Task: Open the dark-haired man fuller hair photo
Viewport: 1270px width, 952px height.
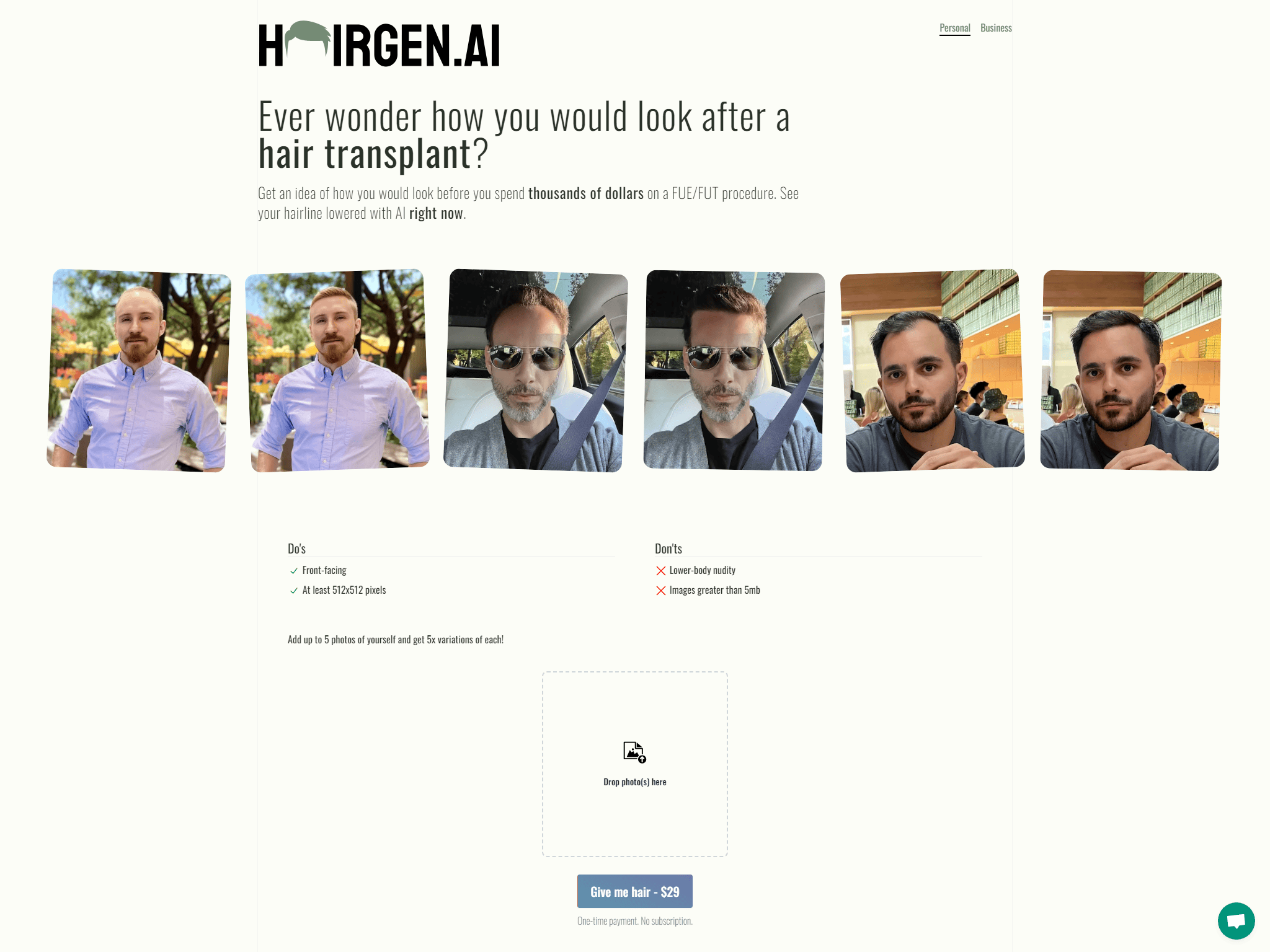Action: (x=1131, y=370)
